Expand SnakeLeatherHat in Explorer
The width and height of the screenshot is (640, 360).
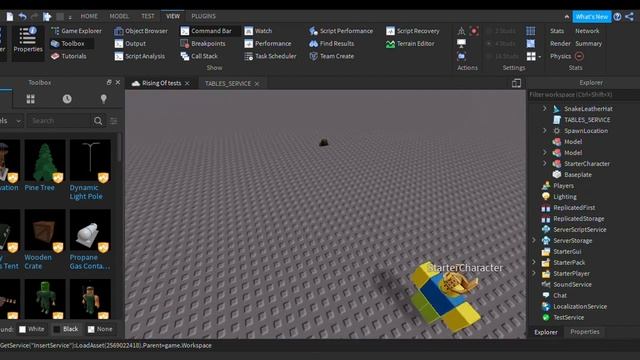coord(544,108)
